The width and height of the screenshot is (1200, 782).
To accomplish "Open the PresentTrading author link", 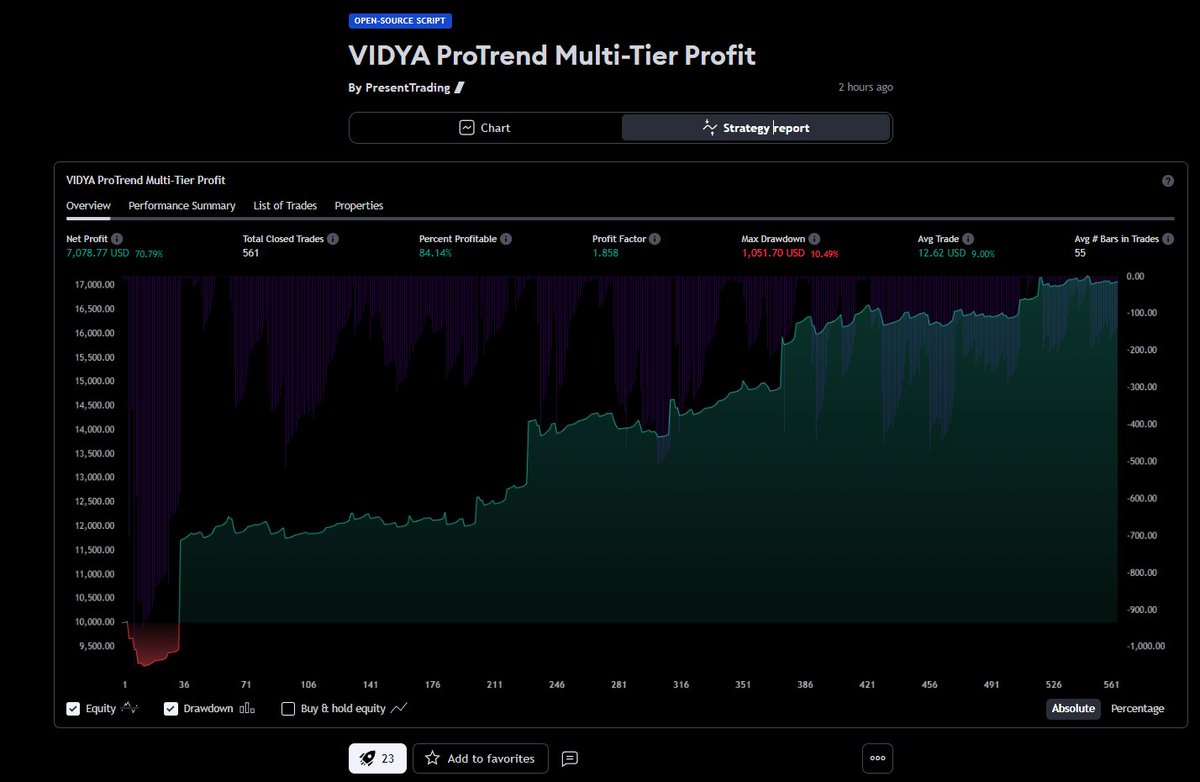I will point(407,88).
